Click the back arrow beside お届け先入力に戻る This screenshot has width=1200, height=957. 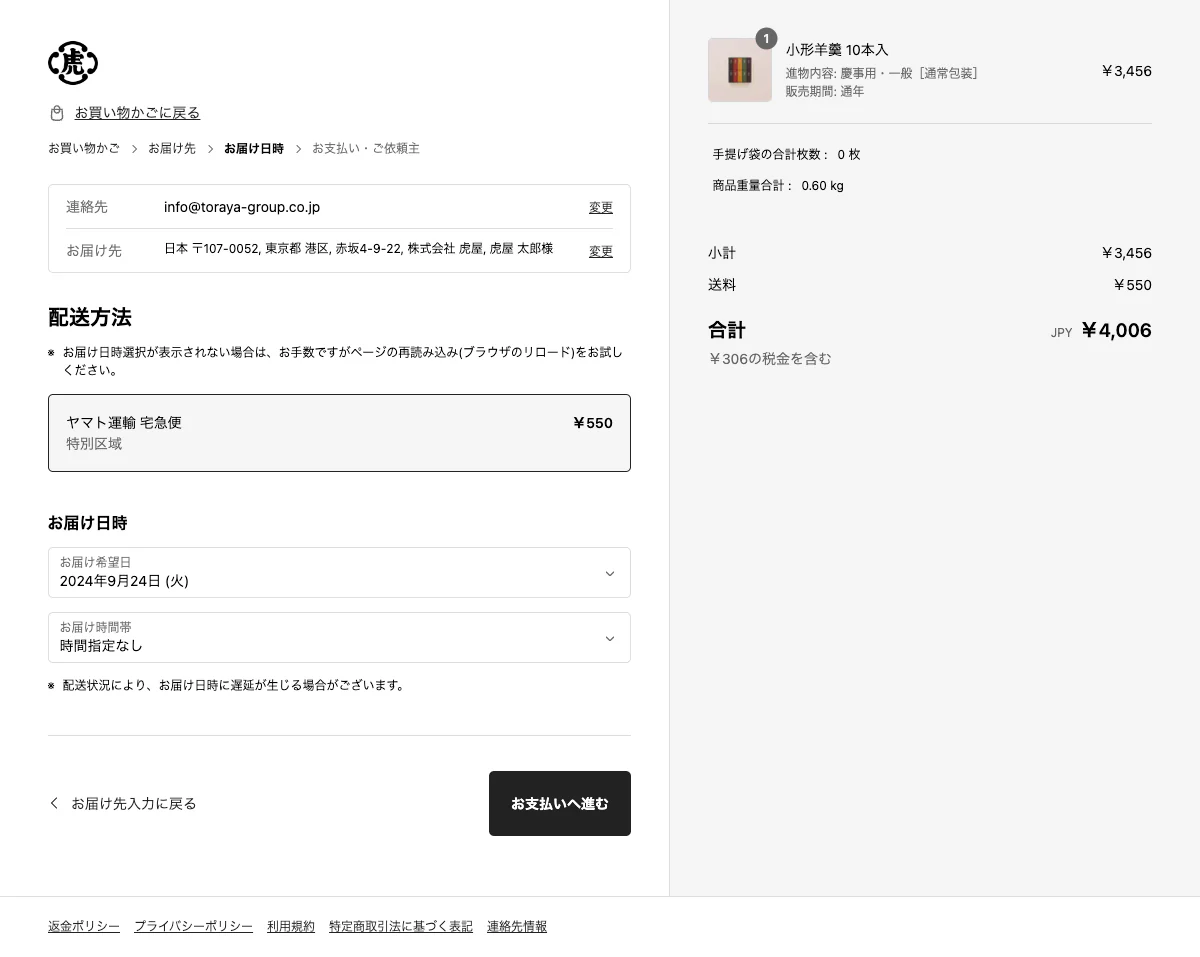[x=54, y=803]
